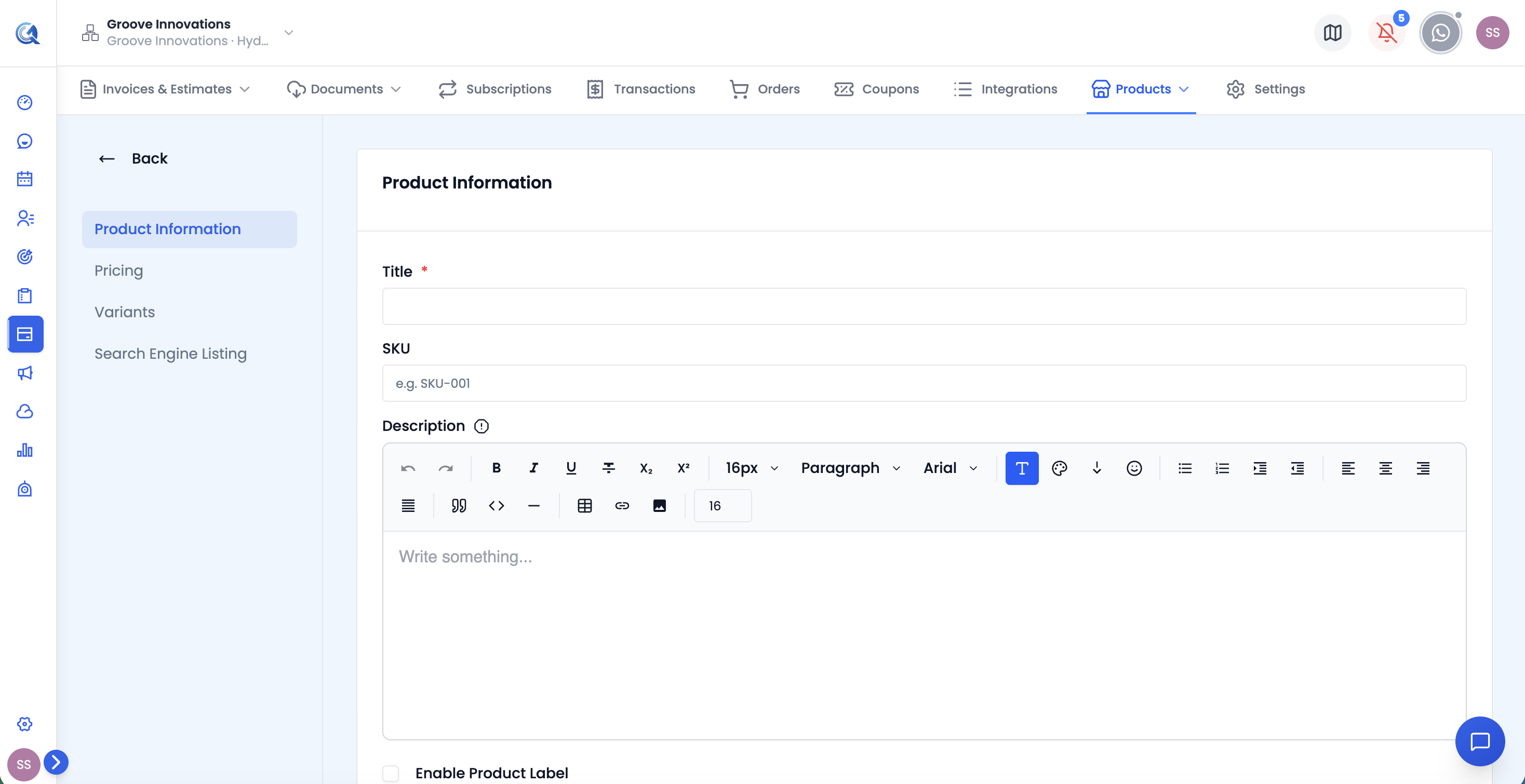Viewport: 1525px width, 784px height.
Task: Insert a blockquote
Action: pyautogui.click(x=459, y=505)
